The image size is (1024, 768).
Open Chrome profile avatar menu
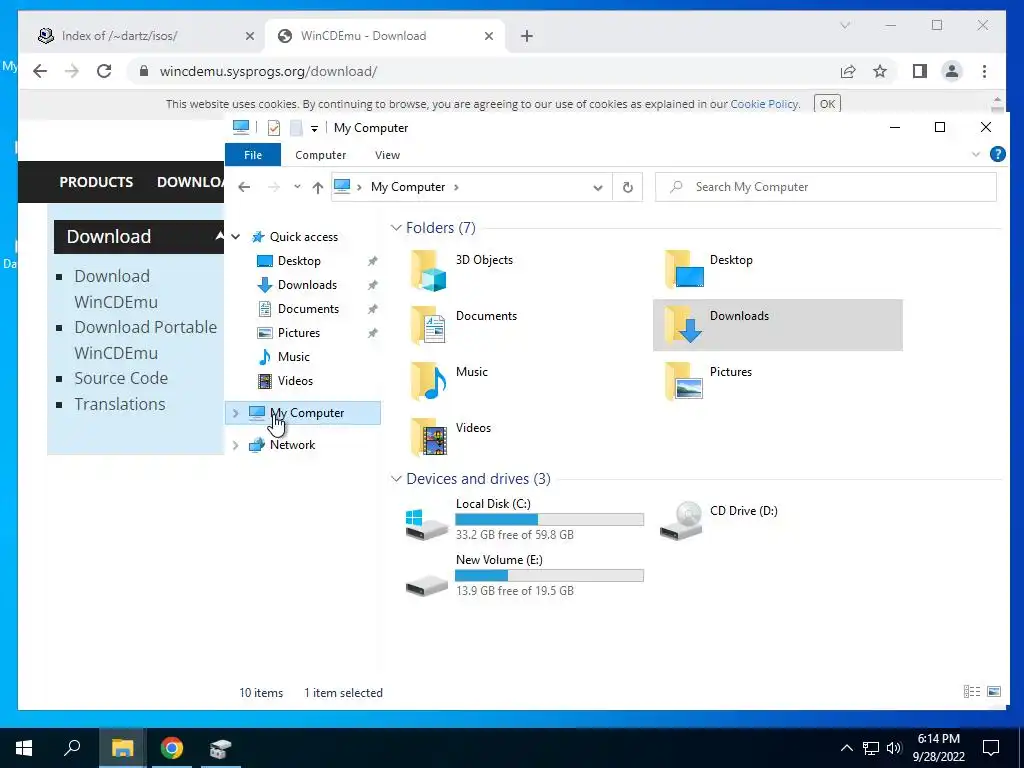(952, 71)
